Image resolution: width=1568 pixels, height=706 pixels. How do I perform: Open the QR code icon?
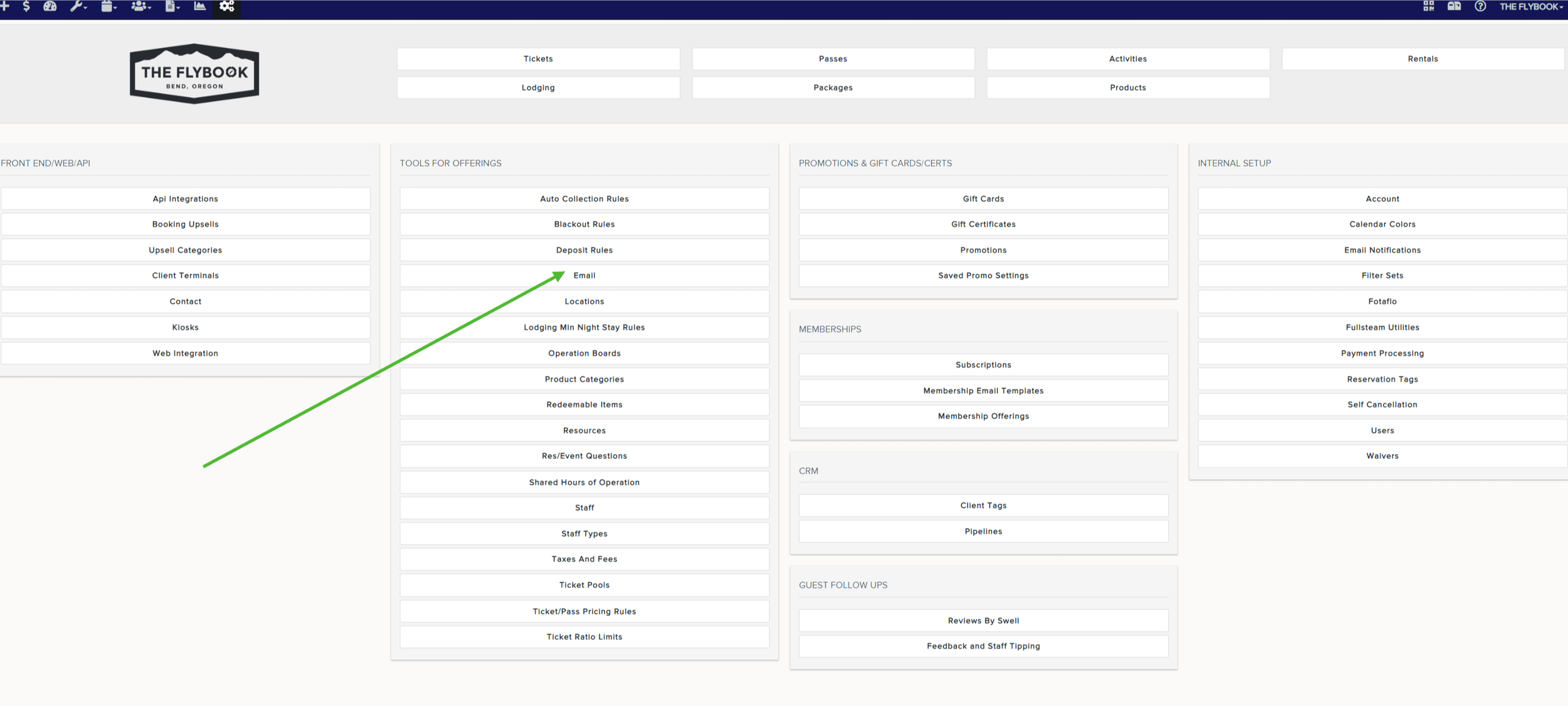click(x=1428, y=6)
